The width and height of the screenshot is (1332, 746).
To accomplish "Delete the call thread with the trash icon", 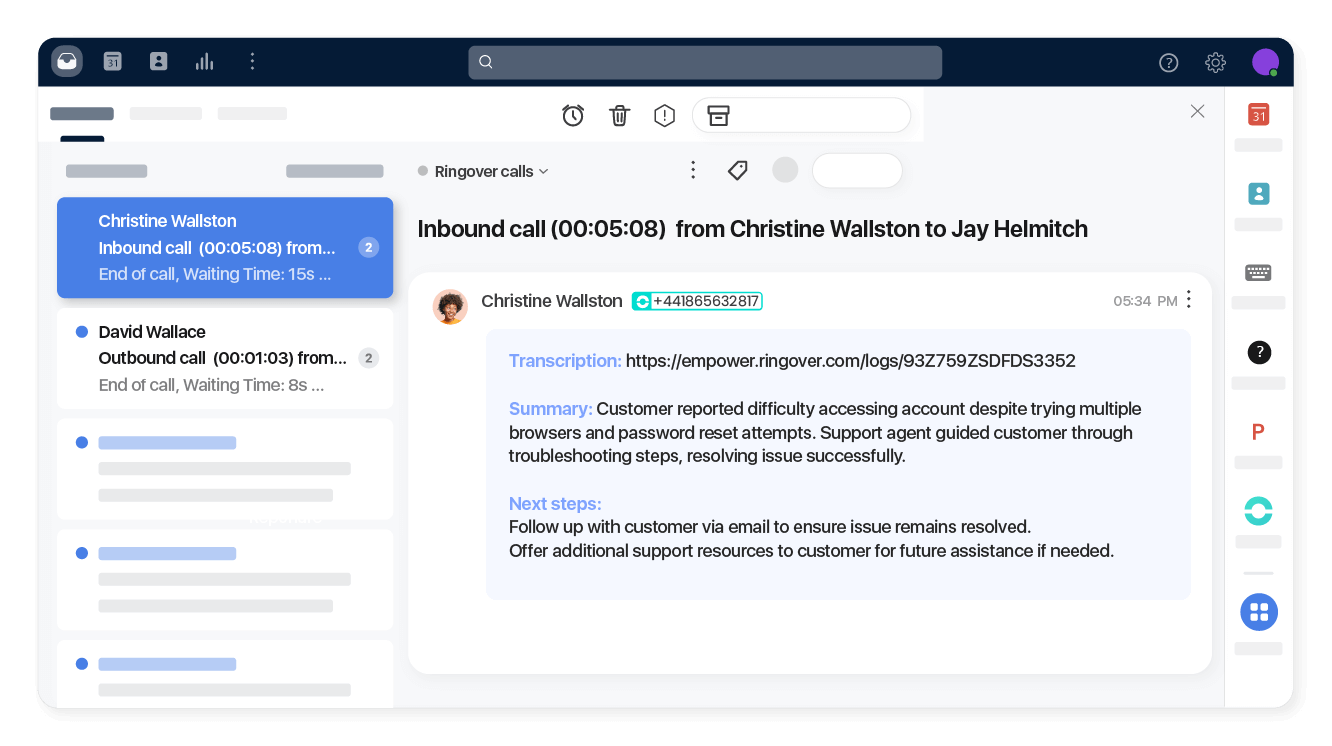I will point(619,115).
